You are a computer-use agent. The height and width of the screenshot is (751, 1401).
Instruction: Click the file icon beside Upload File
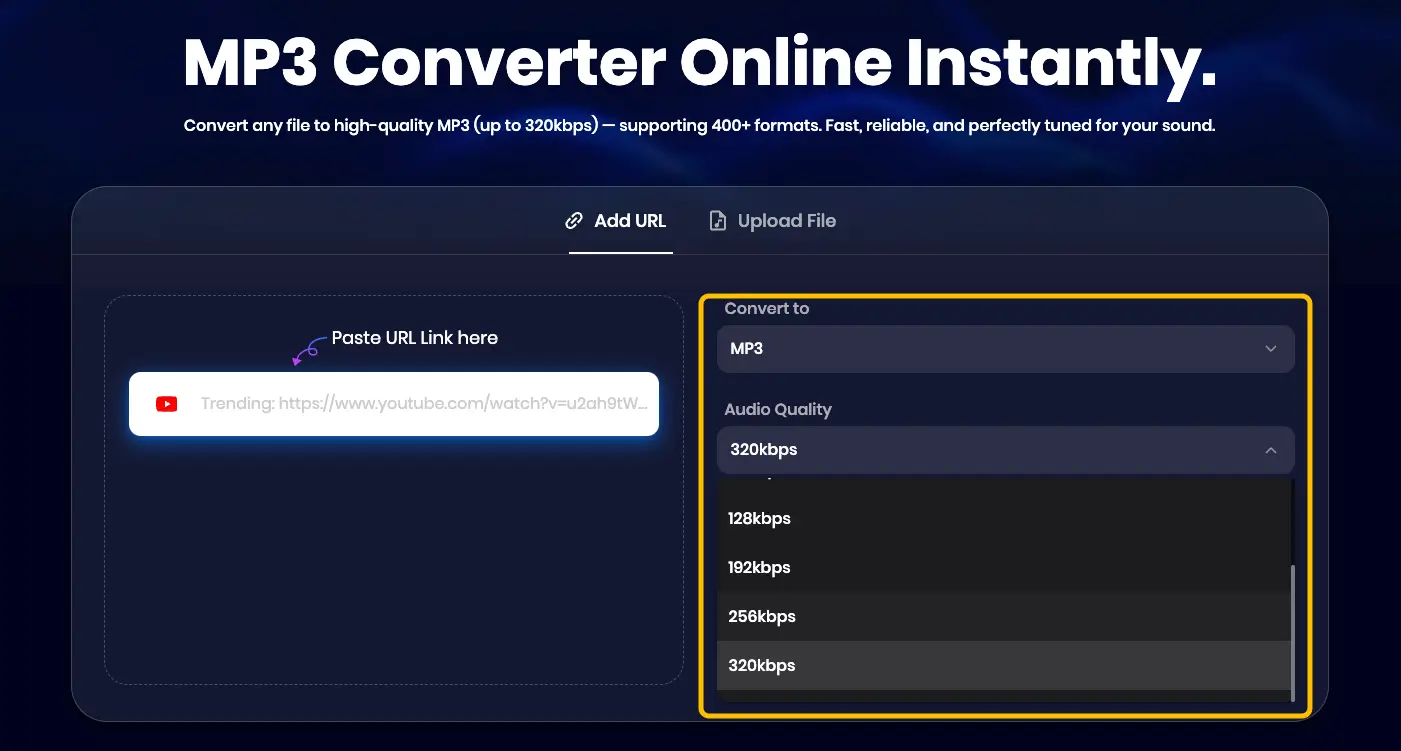tap(717, 221)
